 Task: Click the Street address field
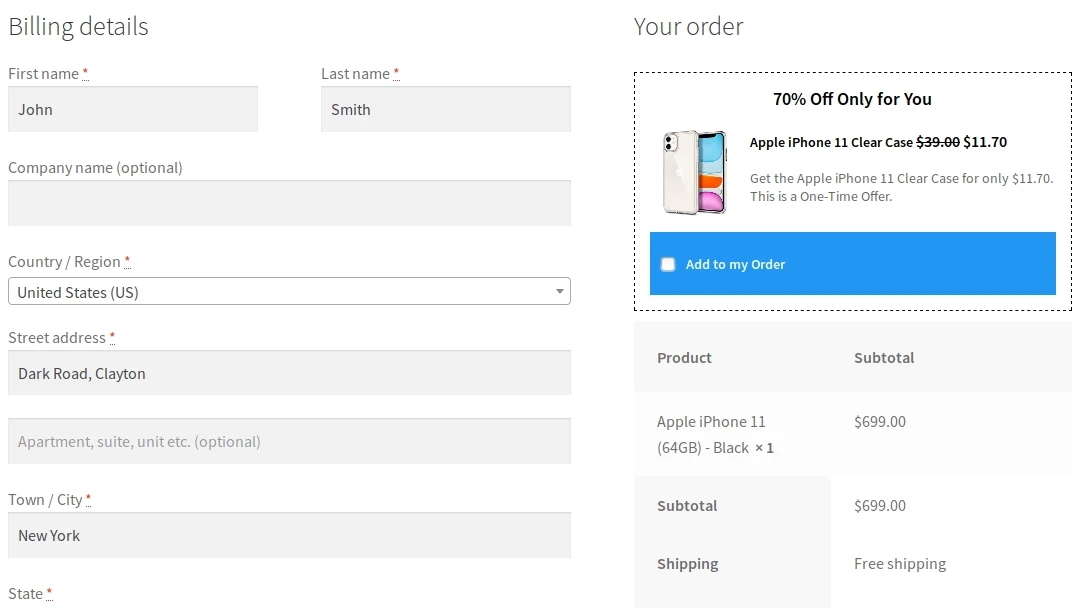289,373
